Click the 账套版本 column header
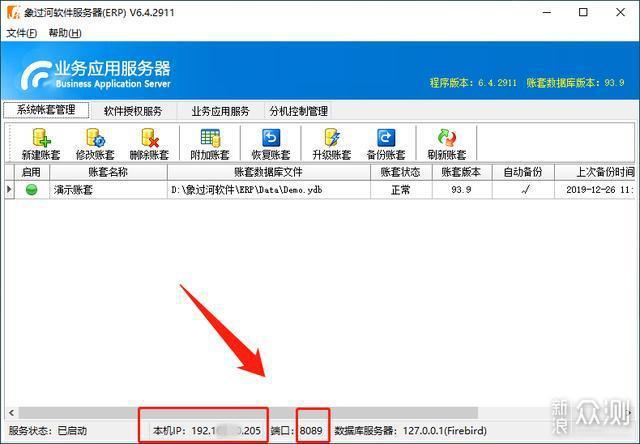Screen dimensions: 640x444 point(462,172)
